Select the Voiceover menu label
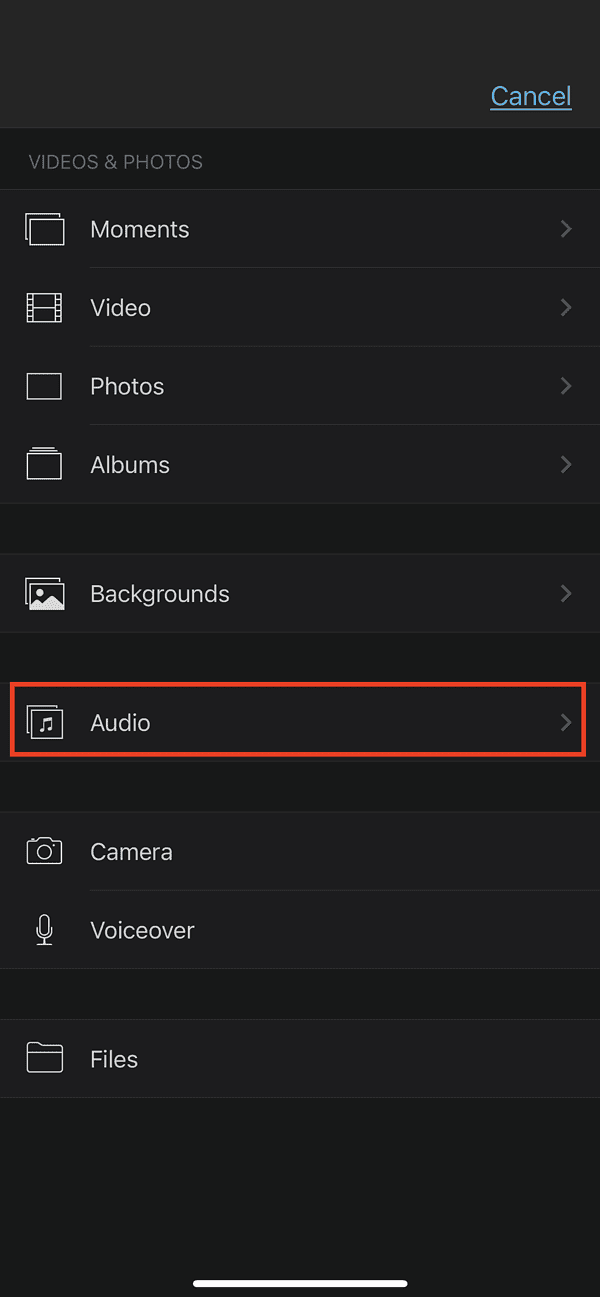Viewport: 600px width, 1297px height. pos(142,930)
